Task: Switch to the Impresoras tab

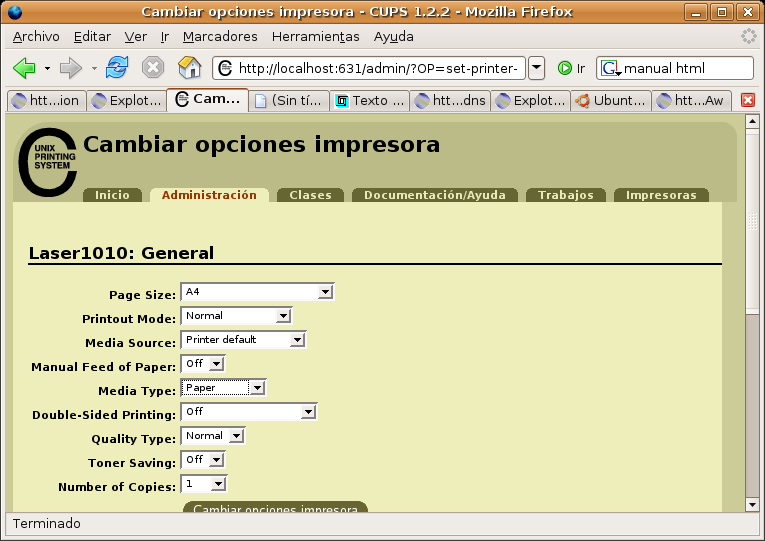Action: pyautogui.click(x=661, y=195)
